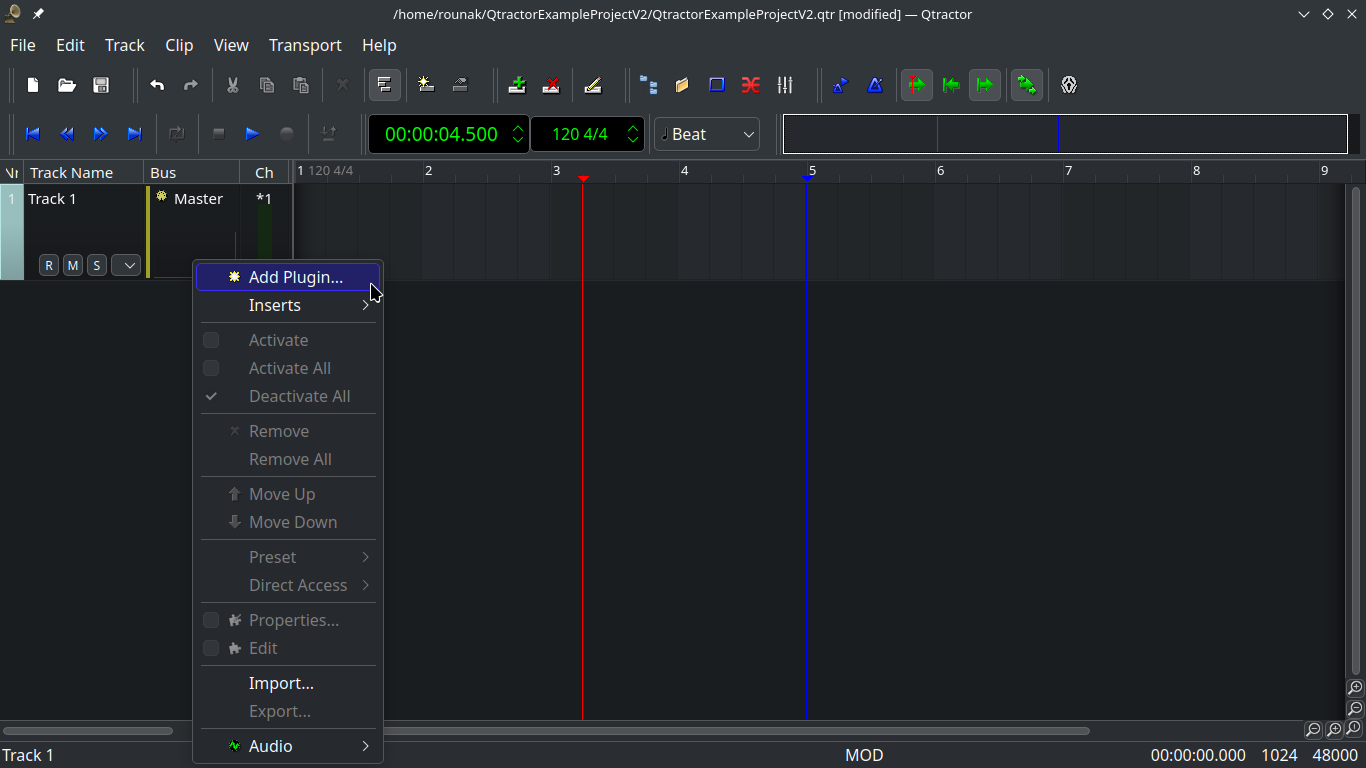Solo Track 1 with the S button
The height and width of the screenshot is (768, 1366).
click(96, 265)
